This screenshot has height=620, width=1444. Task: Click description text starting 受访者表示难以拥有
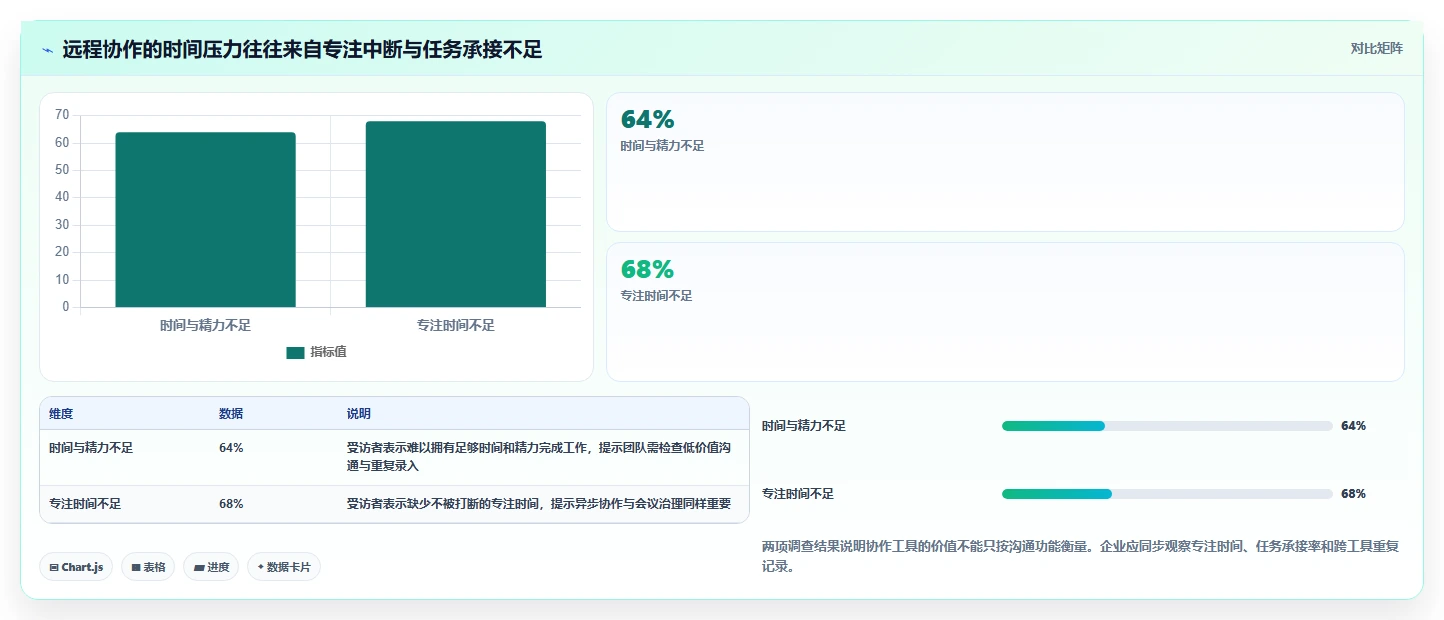(539, 457)
